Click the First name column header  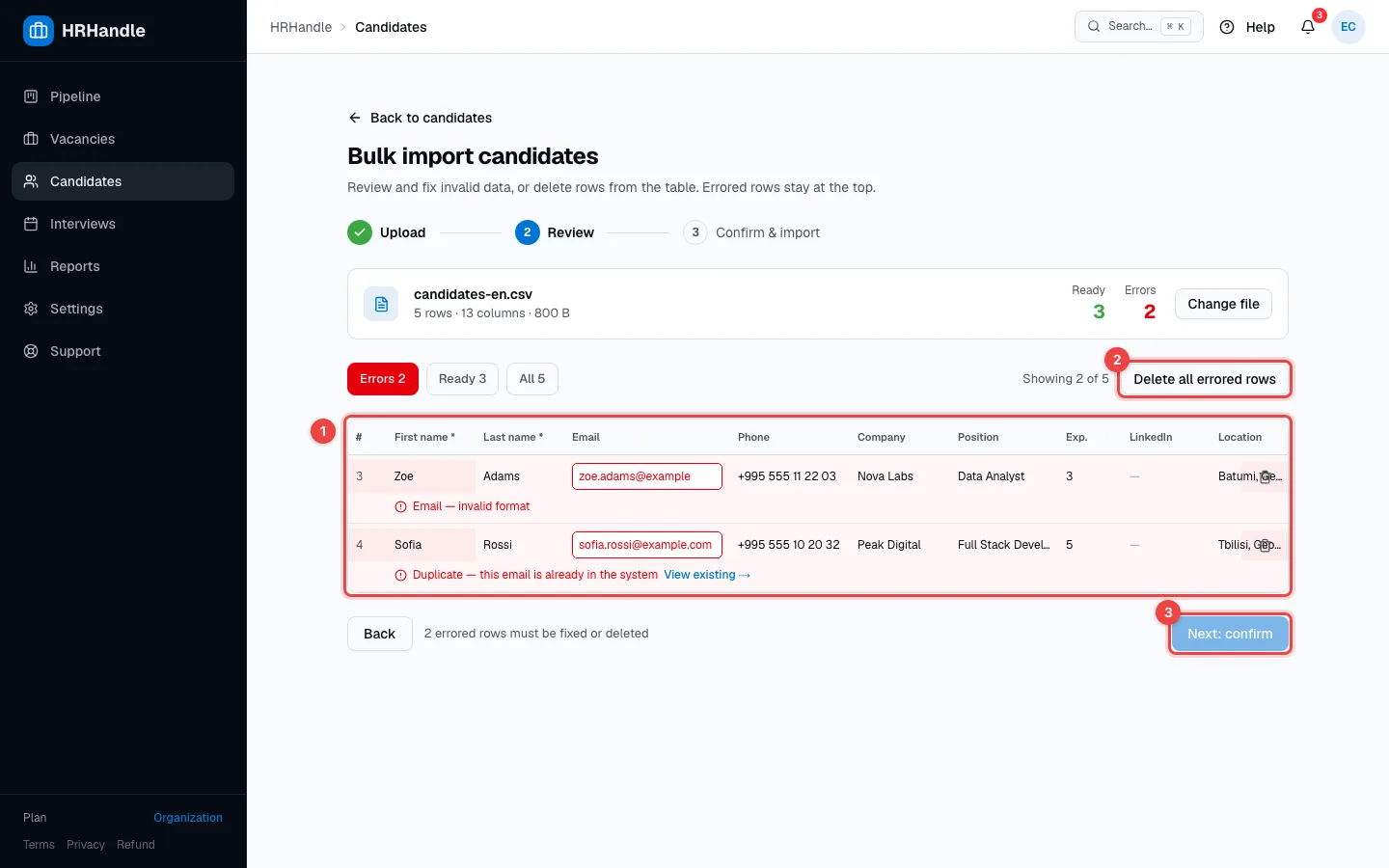[424, 437]
